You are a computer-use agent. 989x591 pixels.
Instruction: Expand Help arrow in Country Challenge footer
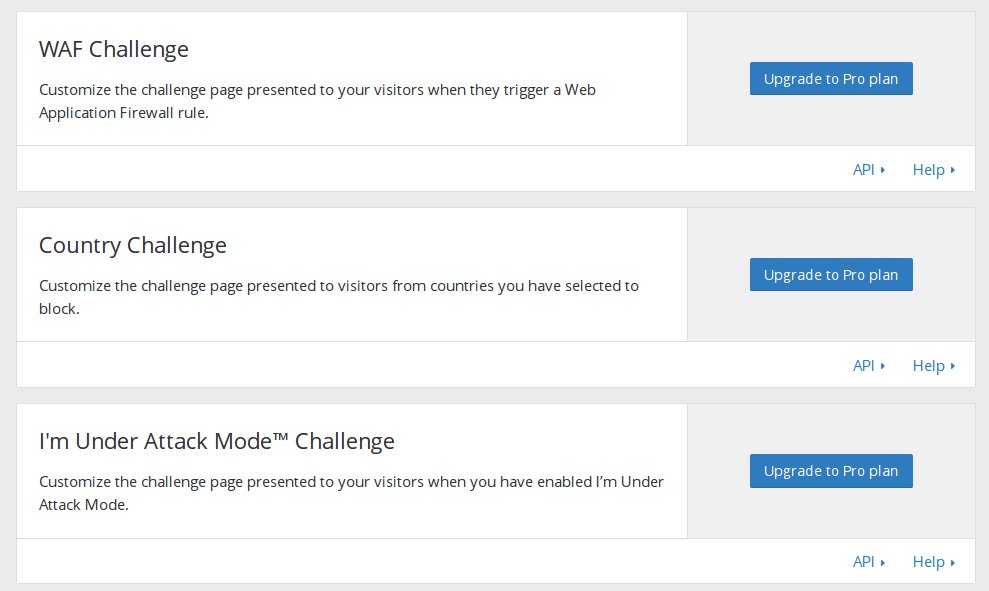pos(952,366)
